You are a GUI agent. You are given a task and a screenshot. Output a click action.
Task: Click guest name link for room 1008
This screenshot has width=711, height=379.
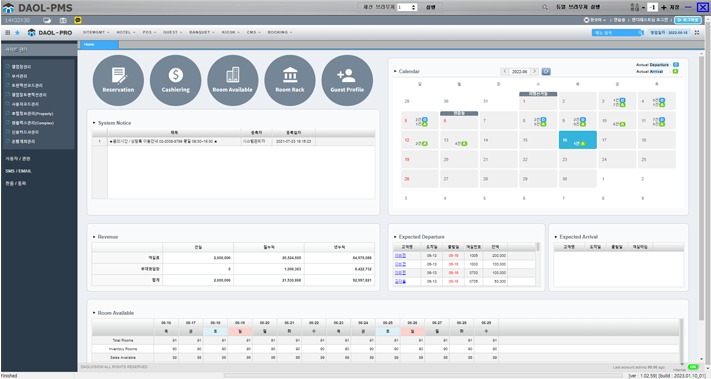tap(400, 256)
